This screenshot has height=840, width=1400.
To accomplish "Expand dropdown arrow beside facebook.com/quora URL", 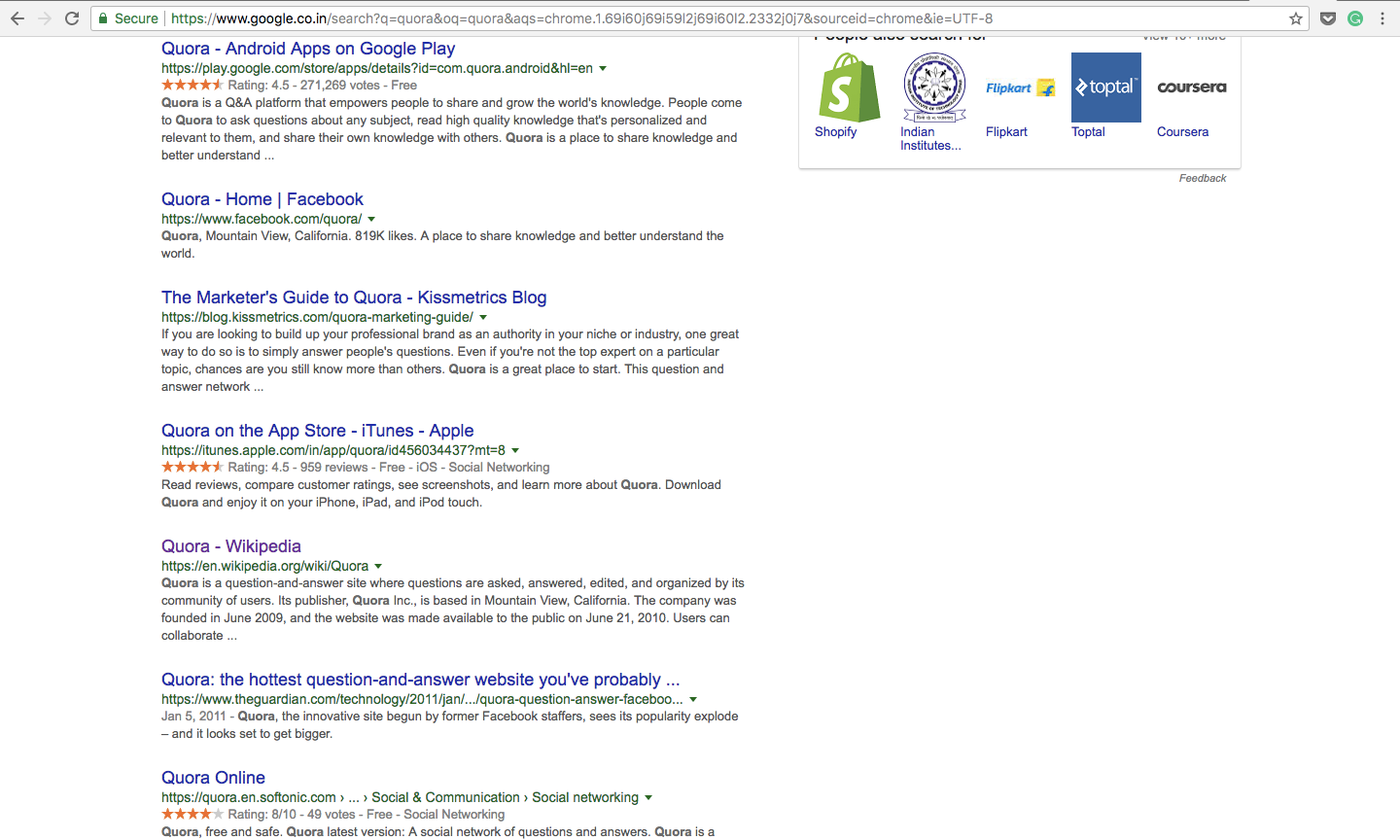I will tap(371, 220).
